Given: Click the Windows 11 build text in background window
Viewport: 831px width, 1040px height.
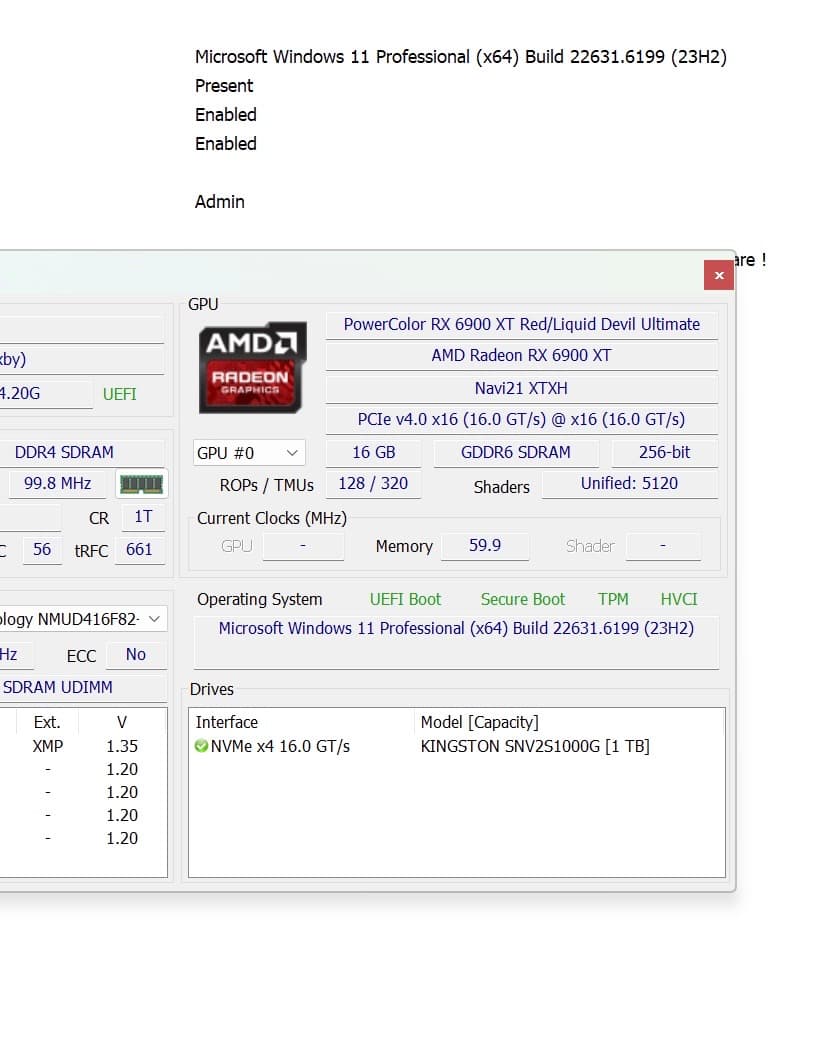Looking at the screenshot, I should tap(461, 57).
